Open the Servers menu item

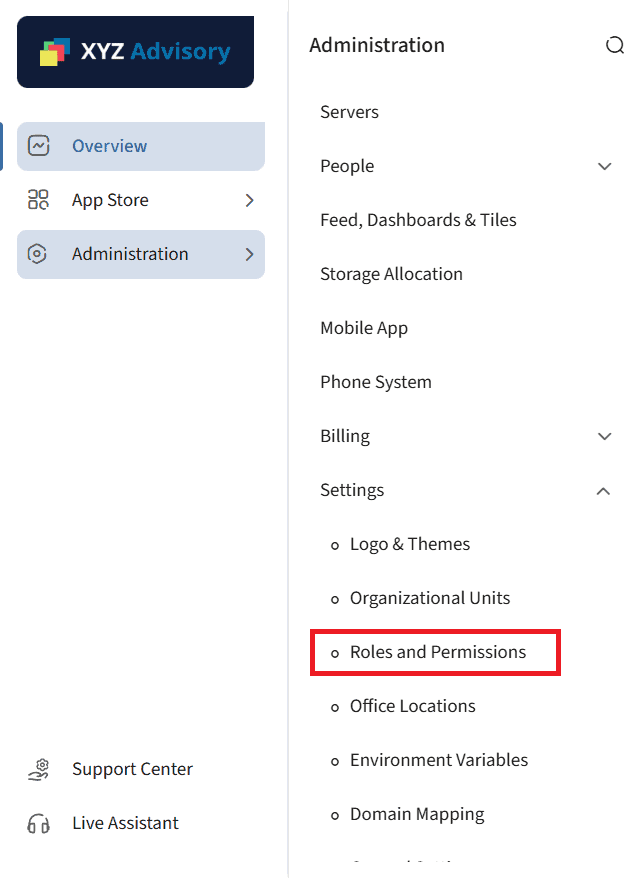click(349, 112)
